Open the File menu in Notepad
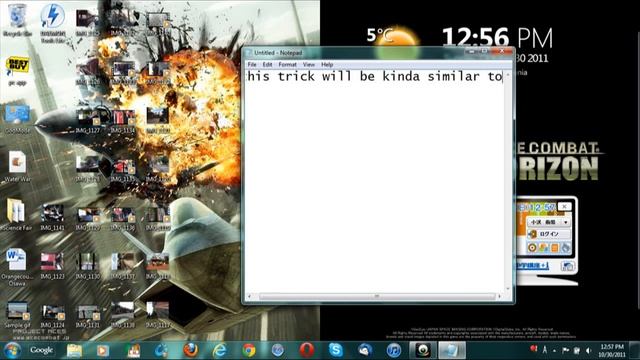640x360 pixels. click(x=252, y=64)
